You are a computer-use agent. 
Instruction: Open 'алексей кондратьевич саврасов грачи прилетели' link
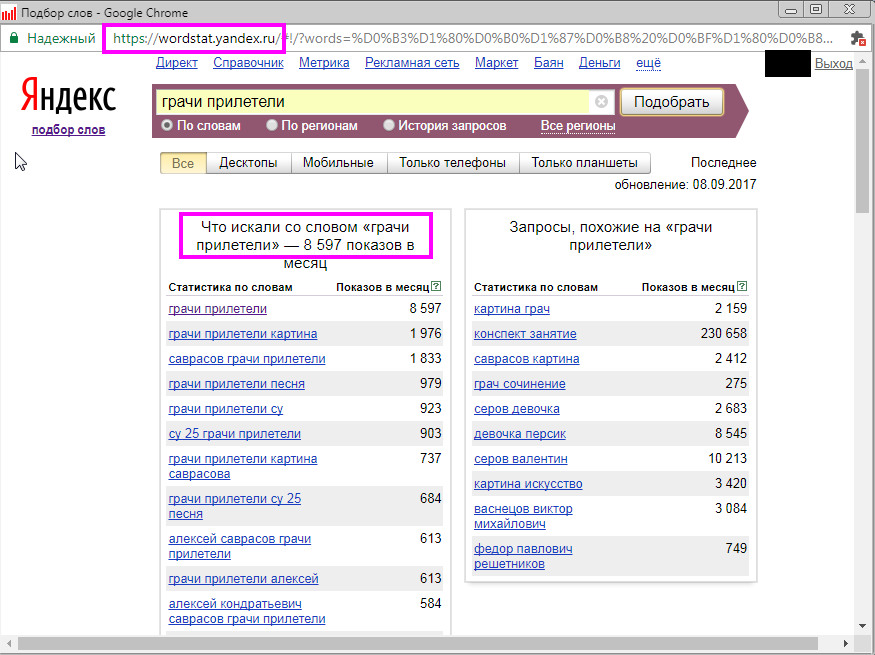click(247, 611)
